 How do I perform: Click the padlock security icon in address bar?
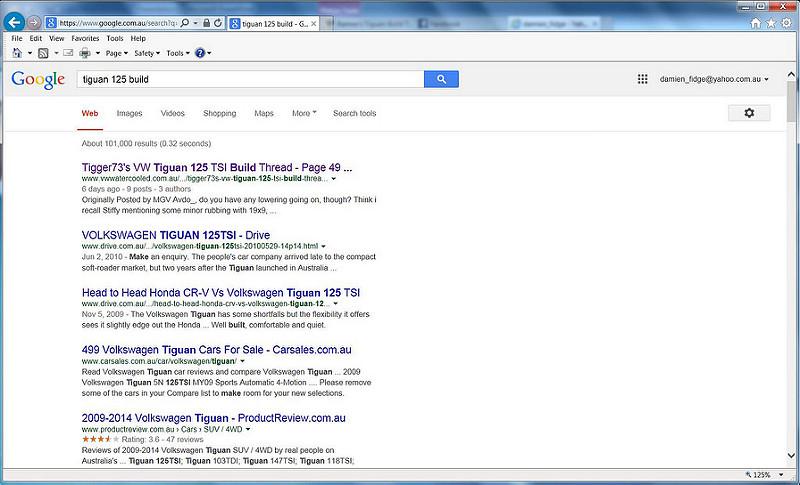coord(206,23)
